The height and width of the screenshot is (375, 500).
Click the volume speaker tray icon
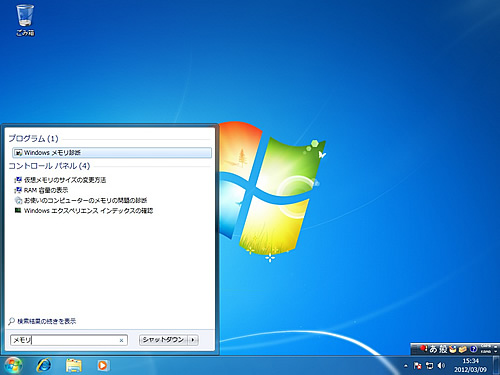coord(441,366)
